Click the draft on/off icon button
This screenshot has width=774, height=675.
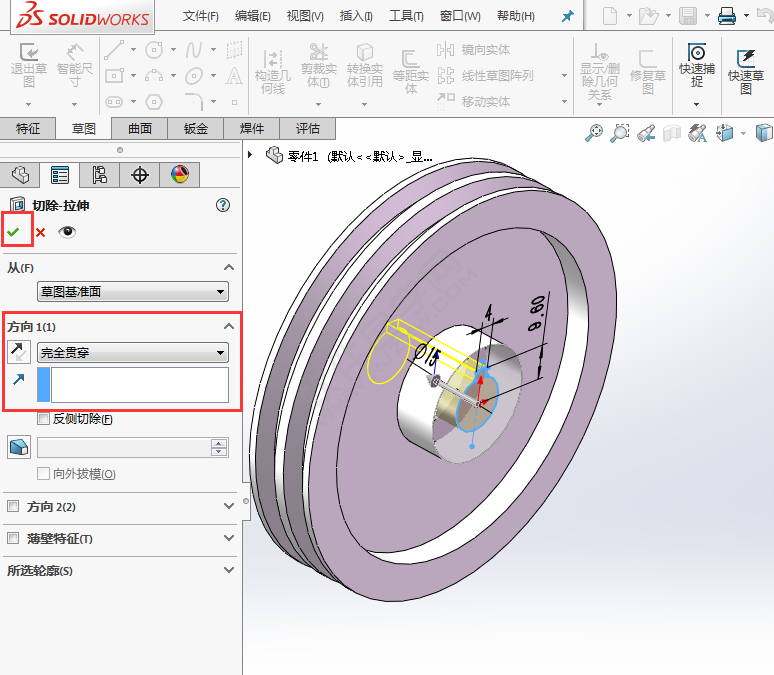(x=19, y=447)
